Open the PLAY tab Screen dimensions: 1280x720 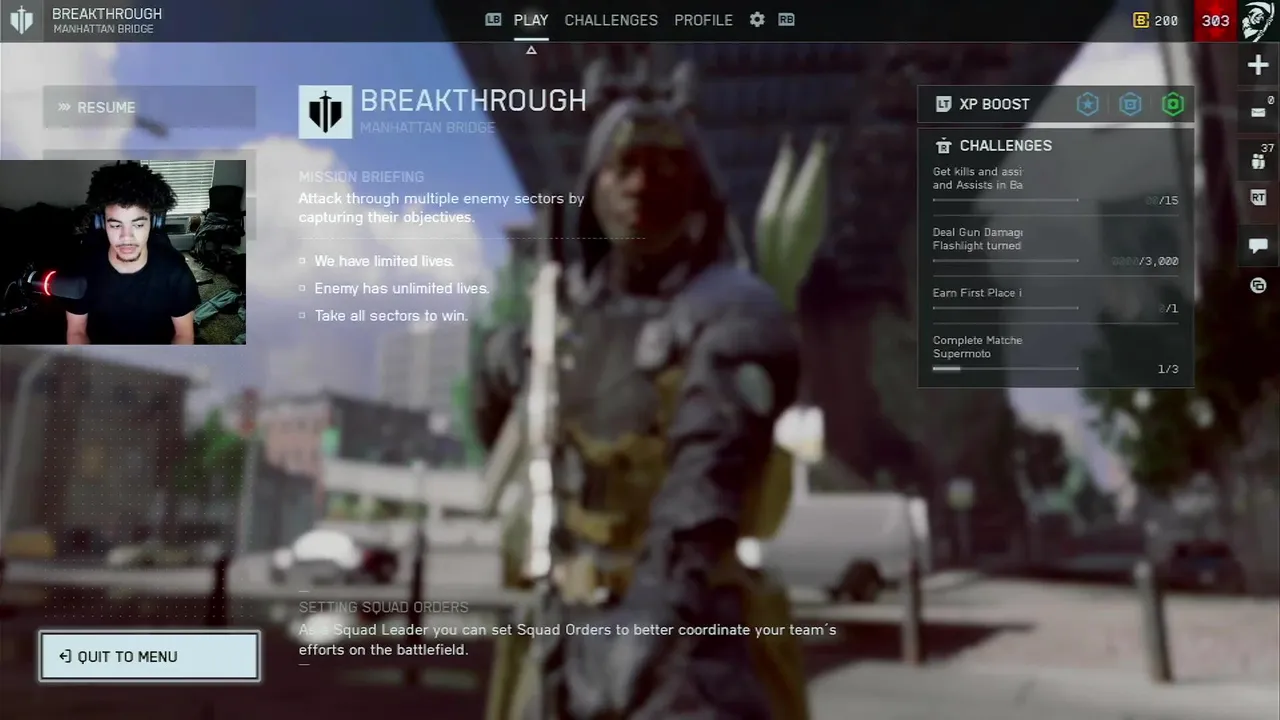pos(531,20)
